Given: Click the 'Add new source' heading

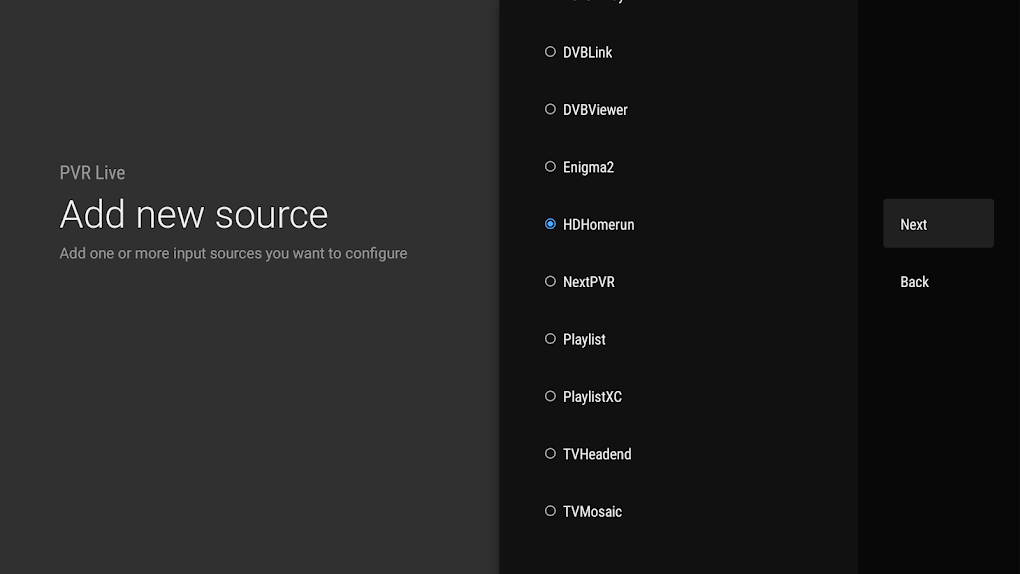Looking at the screenshot, I should [x=194, y=214].
